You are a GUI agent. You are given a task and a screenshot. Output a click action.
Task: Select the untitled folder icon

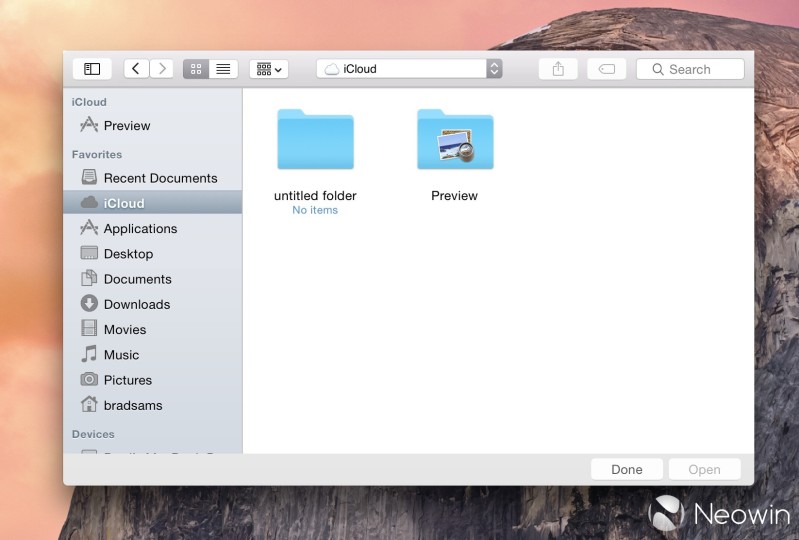click(x=315, y=140)
